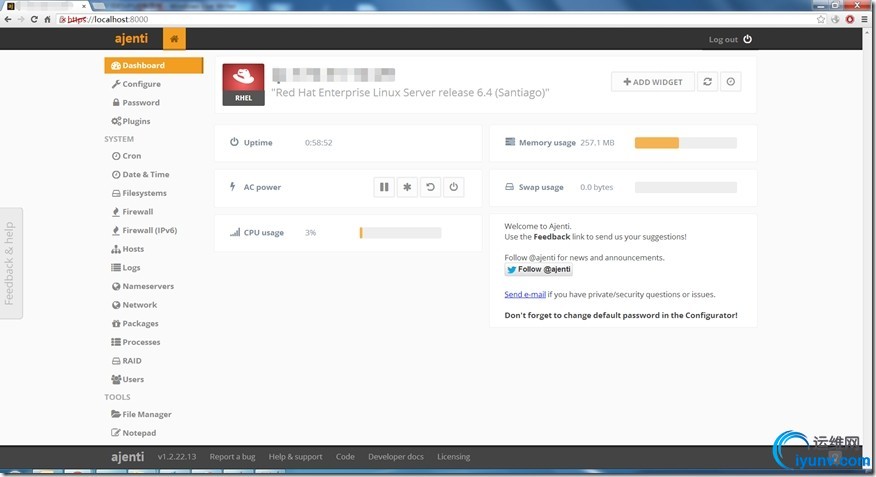Viewport: 876px width, 477px height.
Task: Click the RHEL red hat logo
Action: tap(244, 84)
